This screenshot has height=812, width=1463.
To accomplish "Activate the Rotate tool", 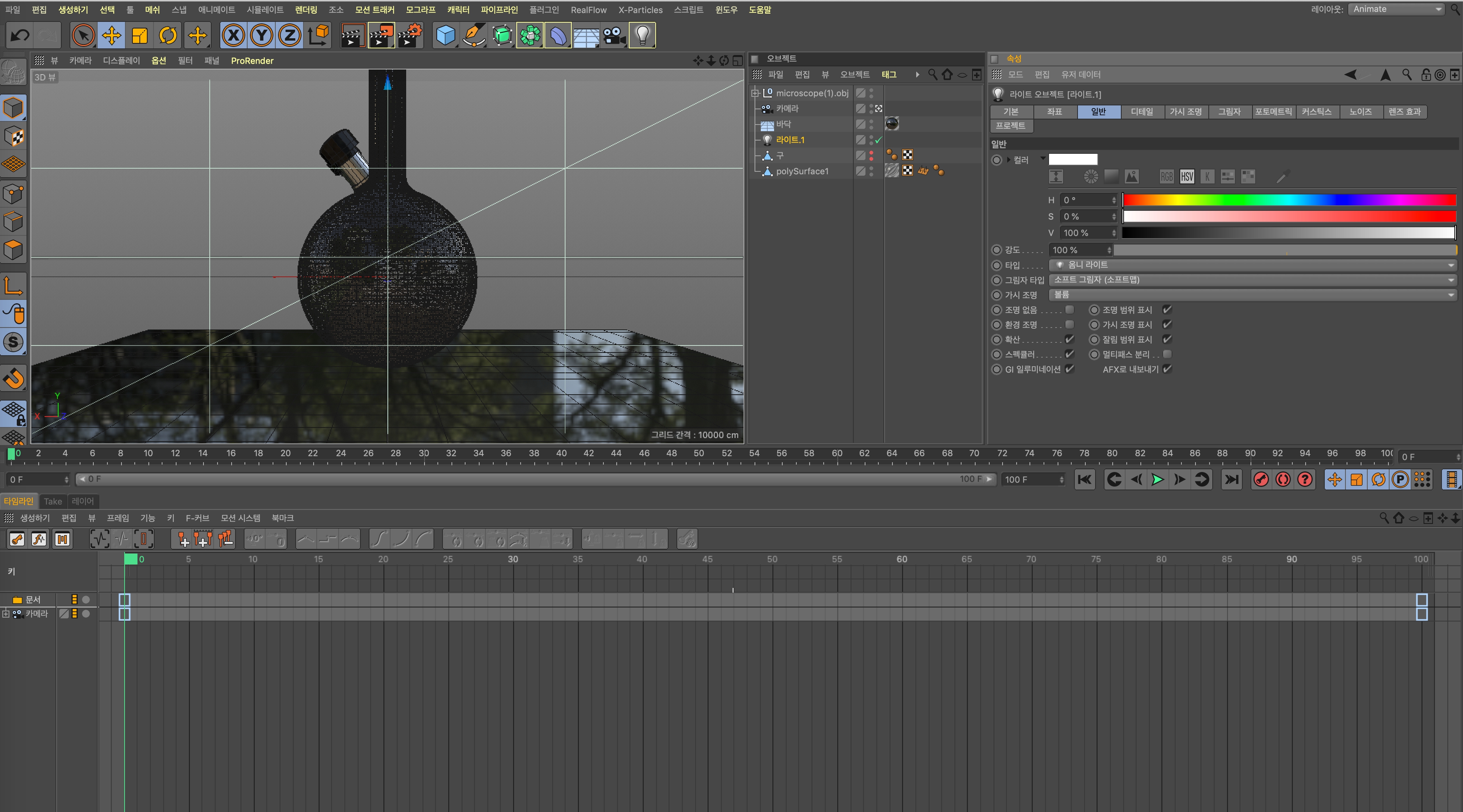I will tap(168, 35).
